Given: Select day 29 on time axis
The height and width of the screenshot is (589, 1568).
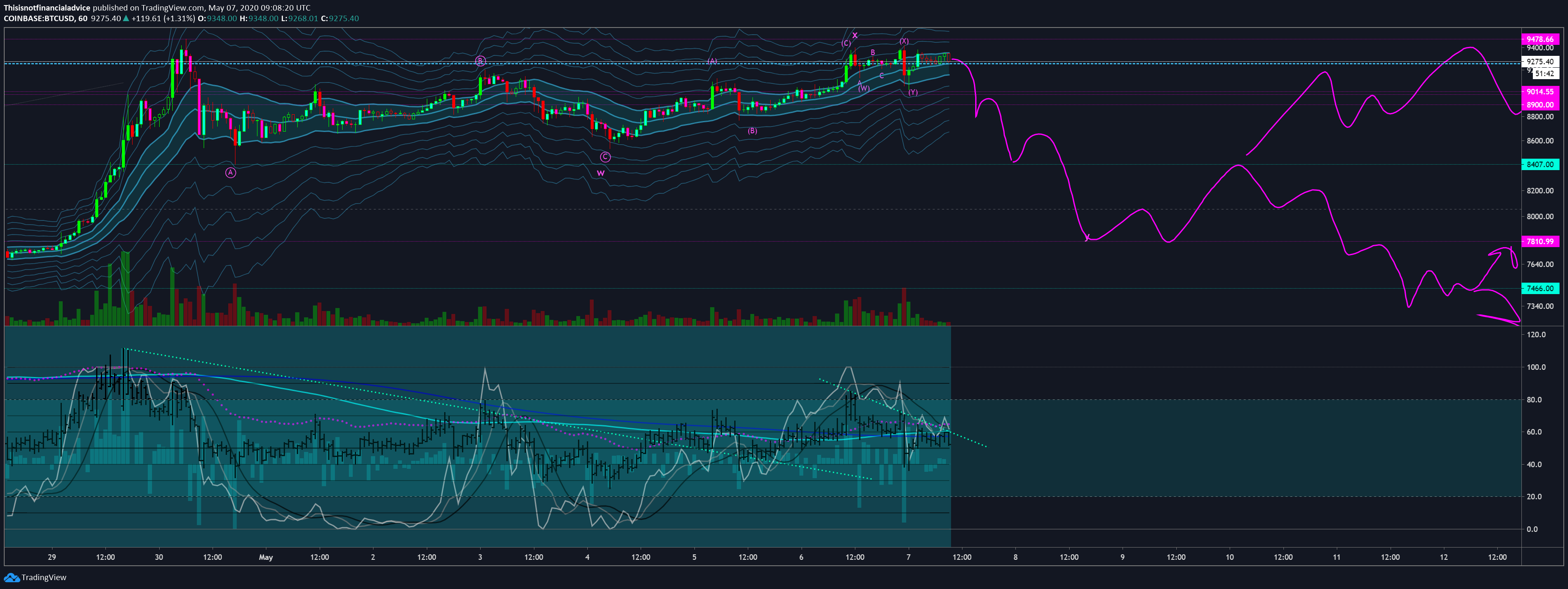Looking at the screenshot, I should [x=52, y=557].
